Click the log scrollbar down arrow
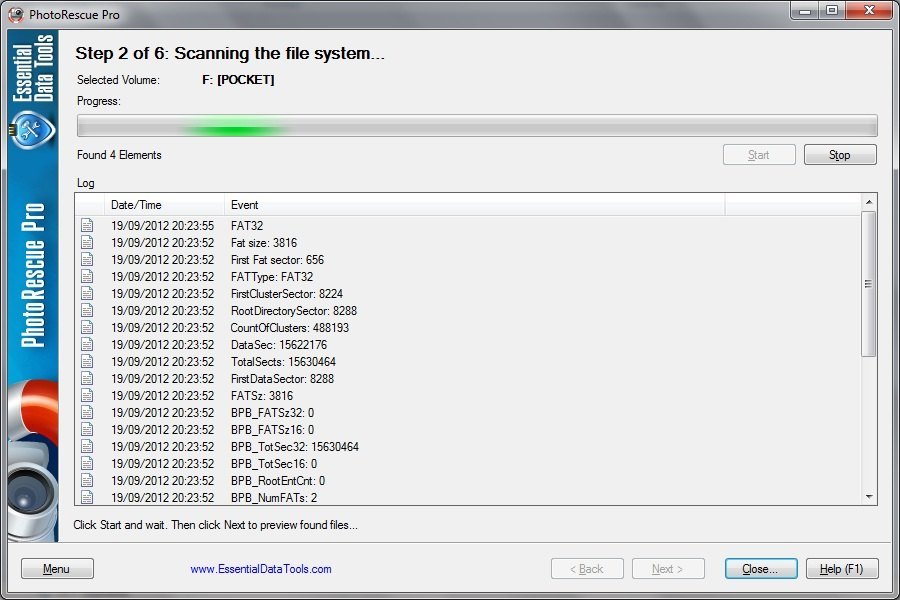This screenshot has height=600, width=900. (x=869, y=497)
